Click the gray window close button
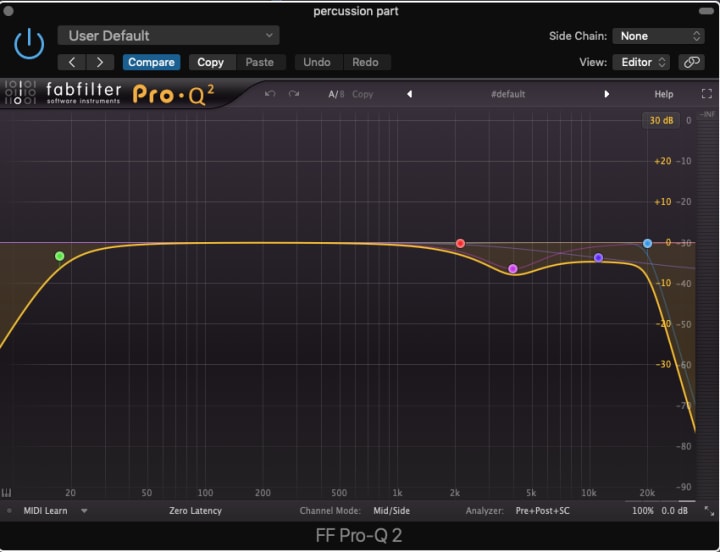720x552 pixels. point(8,11)
